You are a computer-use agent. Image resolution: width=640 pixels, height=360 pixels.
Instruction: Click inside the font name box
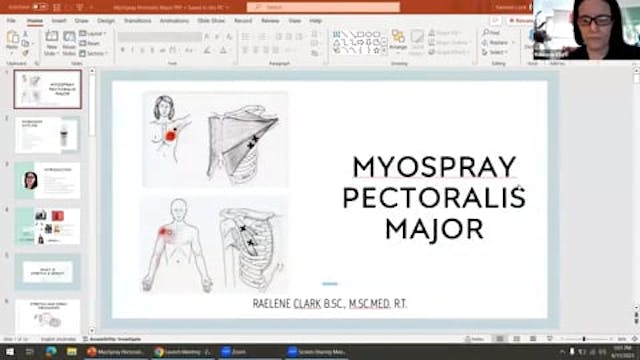tap(159, 37)
